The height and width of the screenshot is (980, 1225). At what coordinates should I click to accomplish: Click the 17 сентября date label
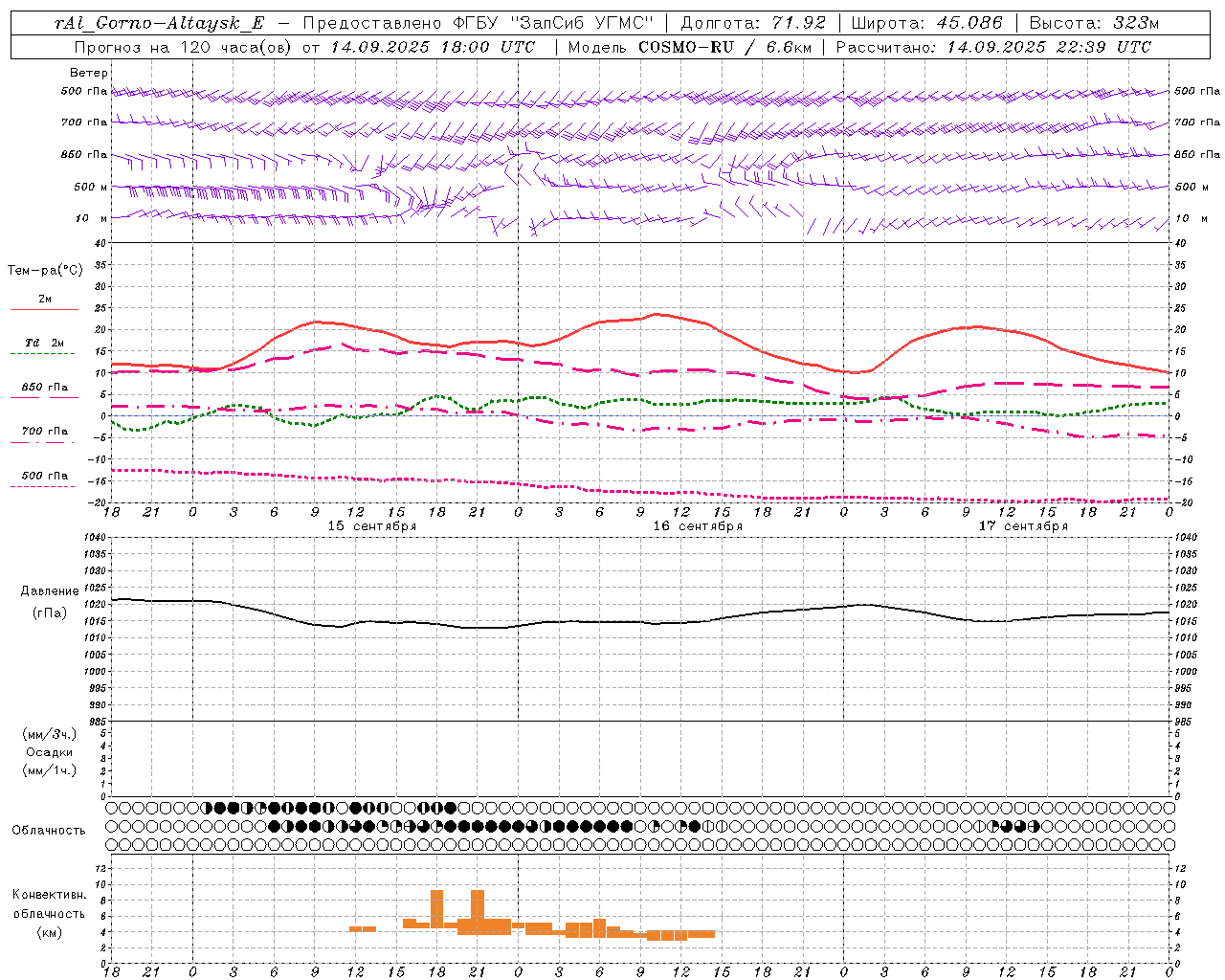pyautogui.click(x=1023, y=526)
